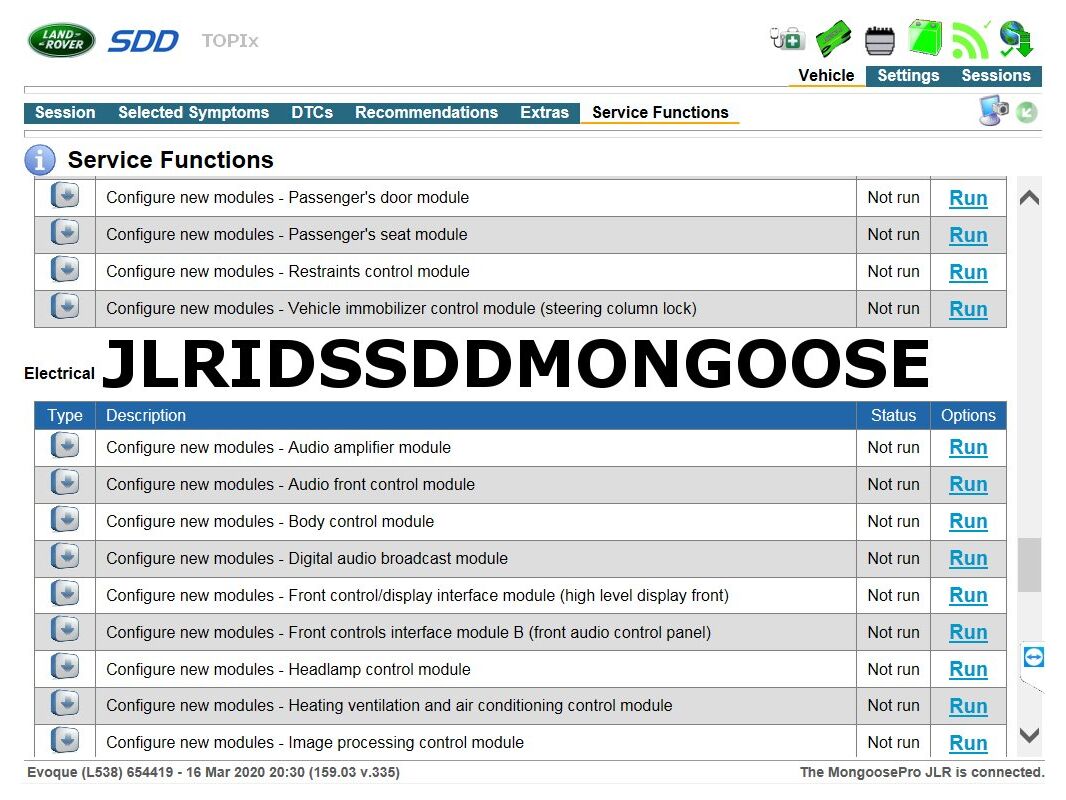Open the green battery status icon
1066x800 pixels.
(x=925, y=37)
